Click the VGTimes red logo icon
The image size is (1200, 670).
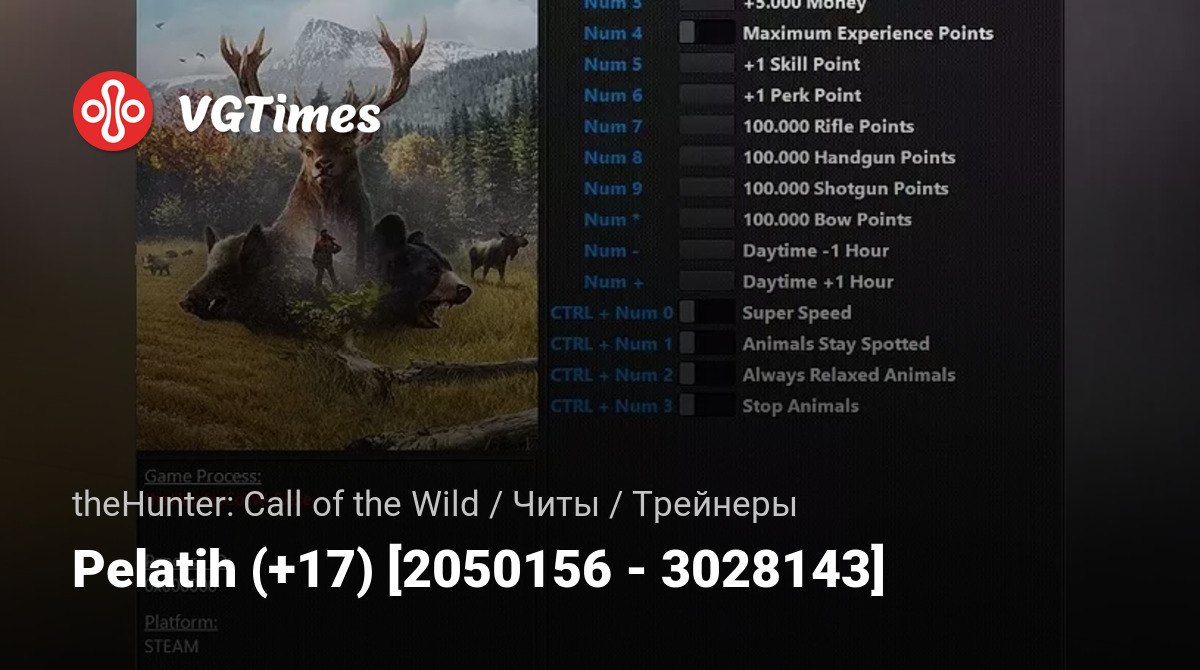coord(113,111)
